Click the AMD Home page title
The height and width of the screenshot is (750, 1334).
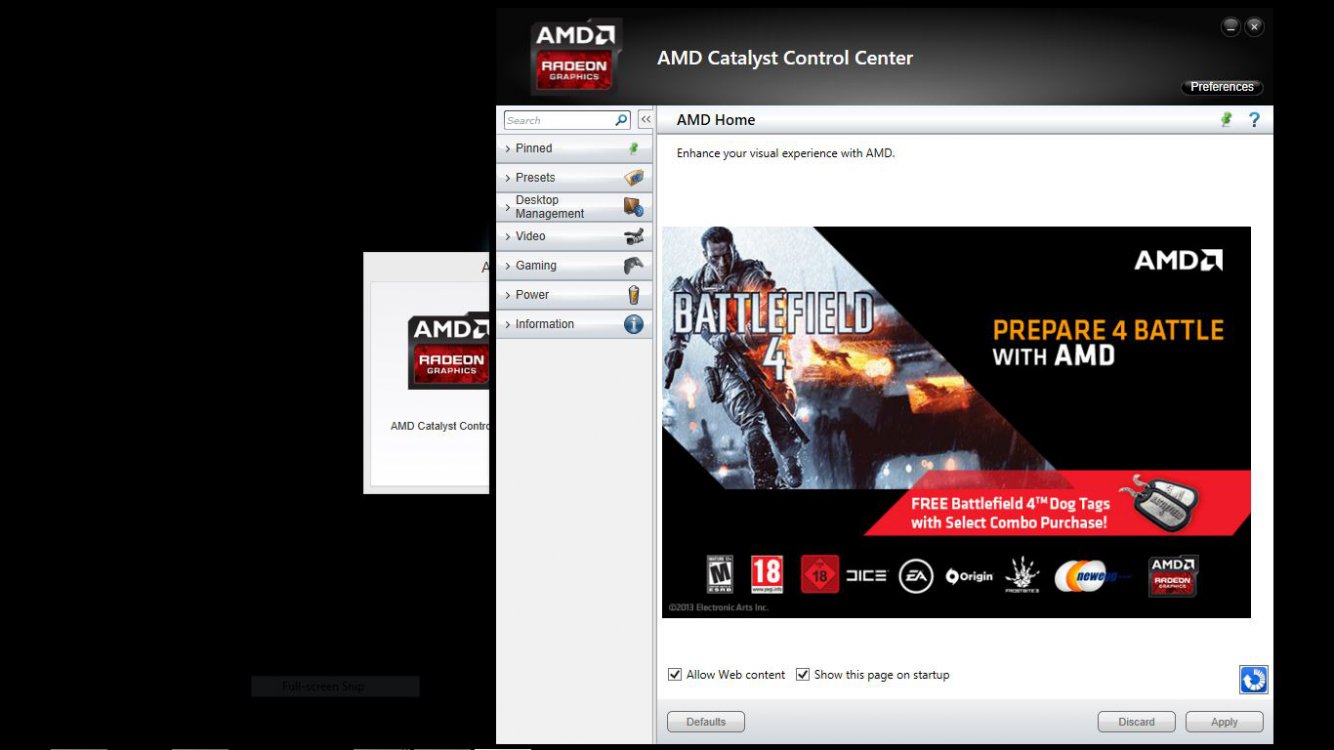pyautogui.click(x=716, y=120)
